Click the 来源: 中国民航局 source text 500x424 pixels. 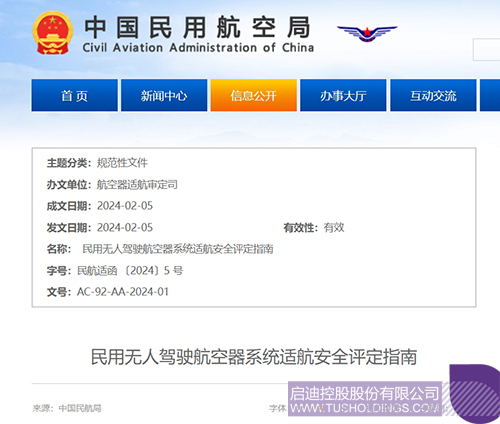pyautogui.click(x=67, y=408)
